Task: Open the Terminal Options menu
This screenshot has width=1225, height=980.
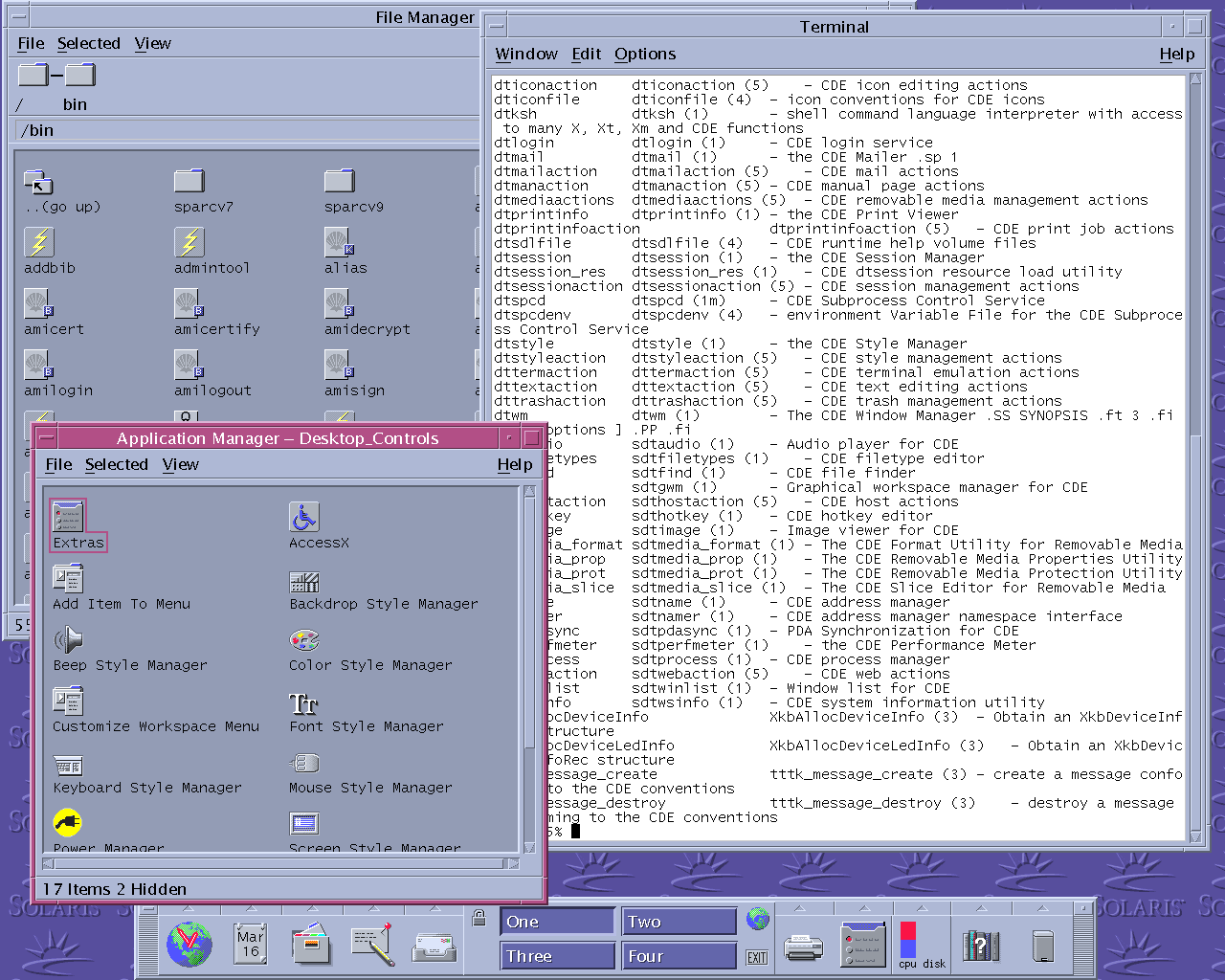Action: pyautogui.click(x=645, y=55)
